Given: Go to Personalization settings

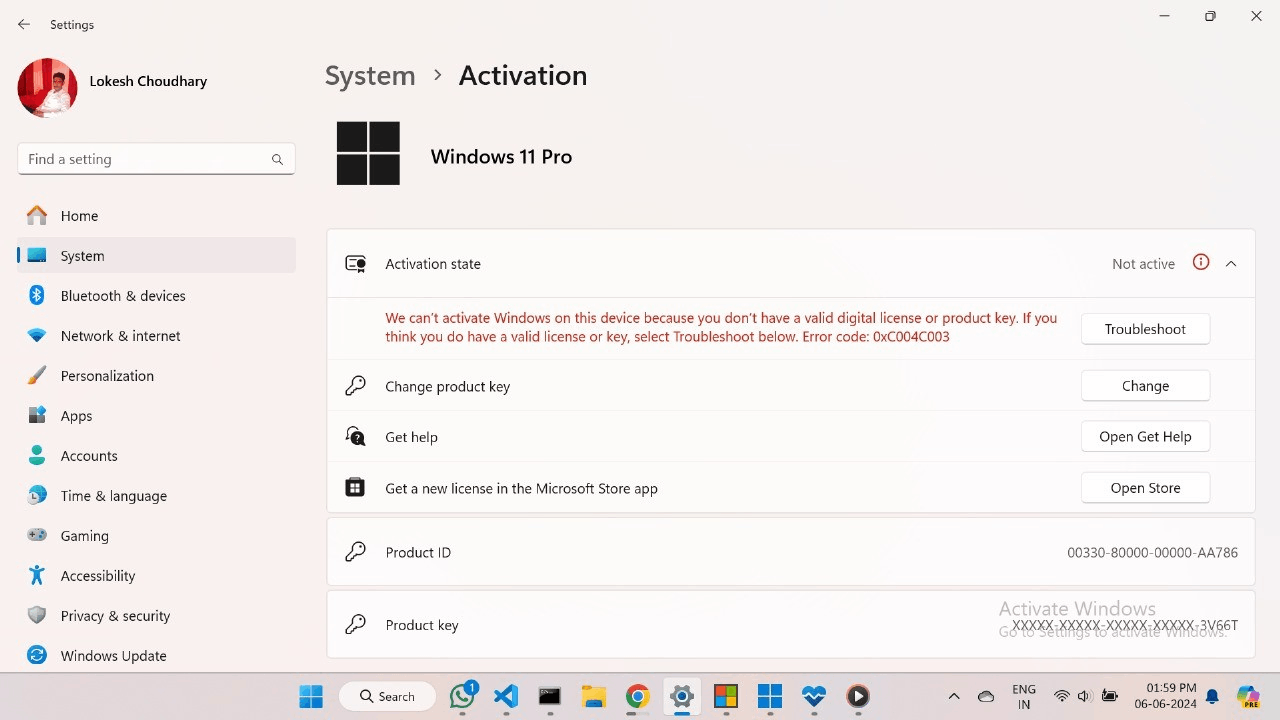Looking at the screenshot, I should click(x=156, y=376).
